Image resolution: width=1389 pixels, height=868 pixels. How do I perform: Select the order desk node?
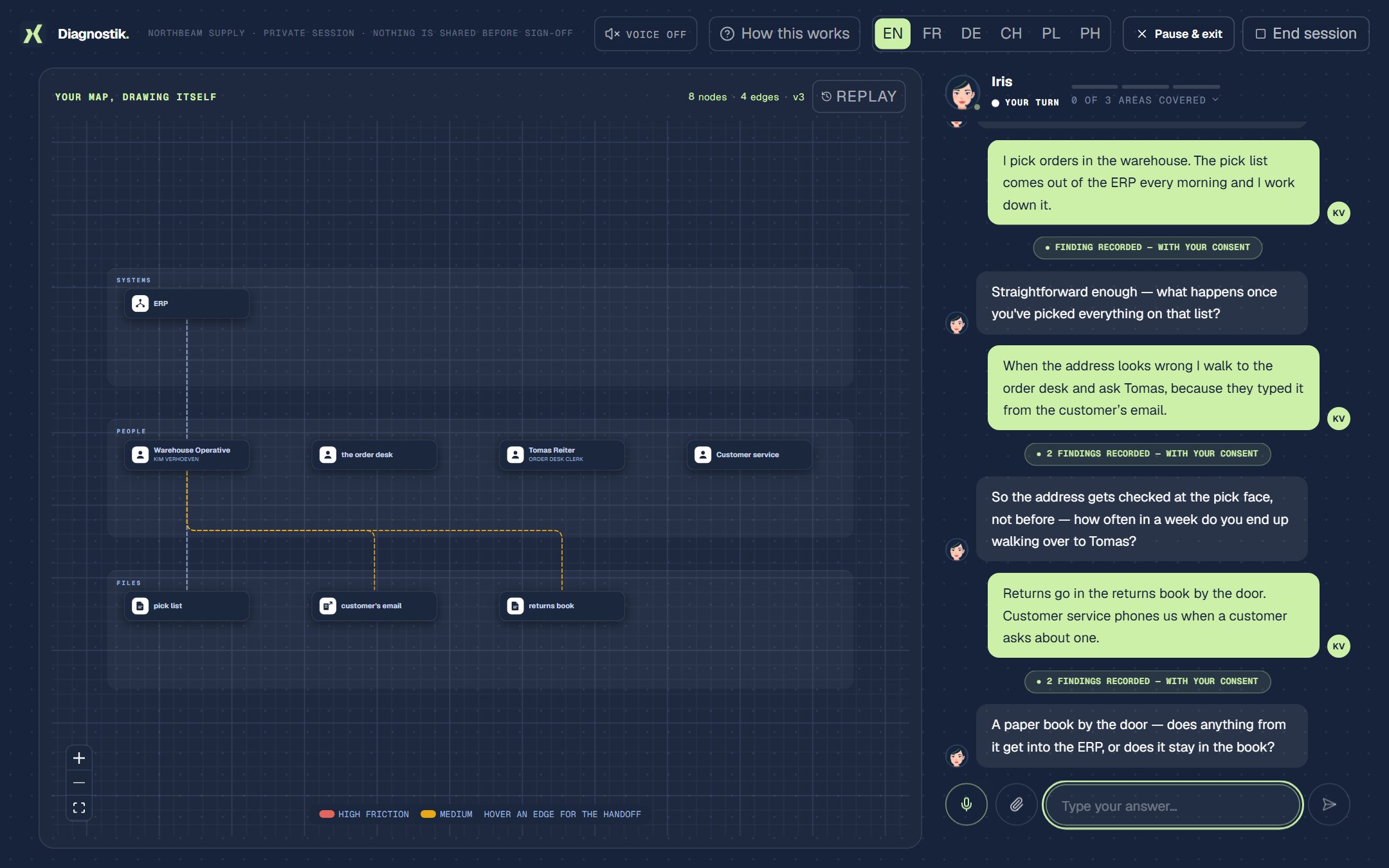click(374, 455)
